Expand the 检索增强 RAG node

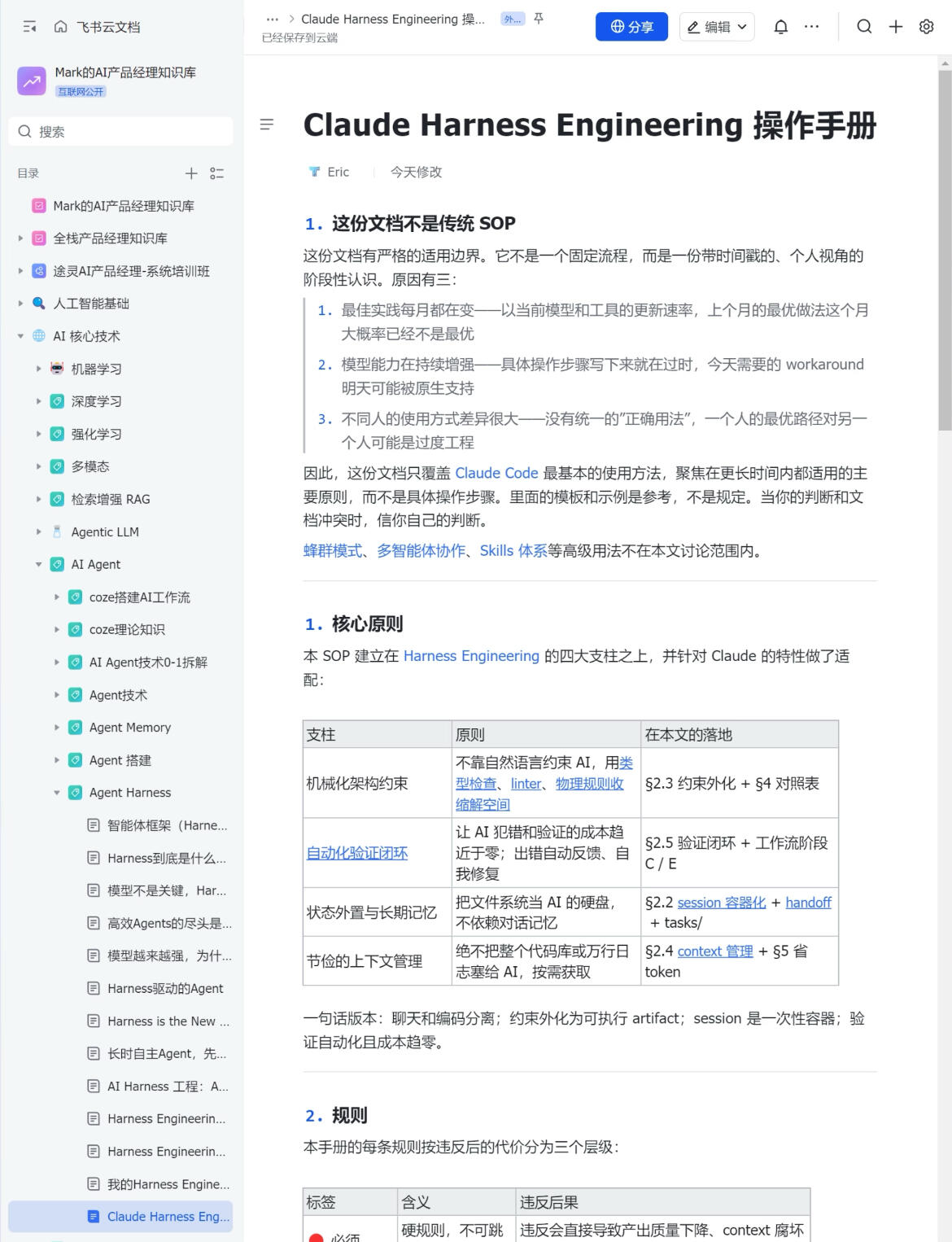point(38,499)
